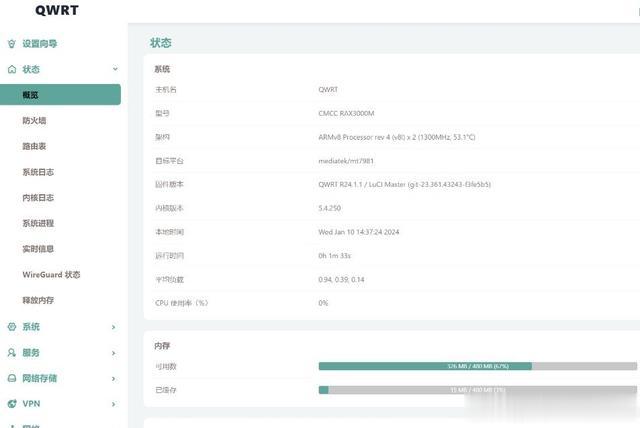The height and width of the screenshot is (428, 640).
Task: Click the 内存 section heading
Action: point(162,346)
